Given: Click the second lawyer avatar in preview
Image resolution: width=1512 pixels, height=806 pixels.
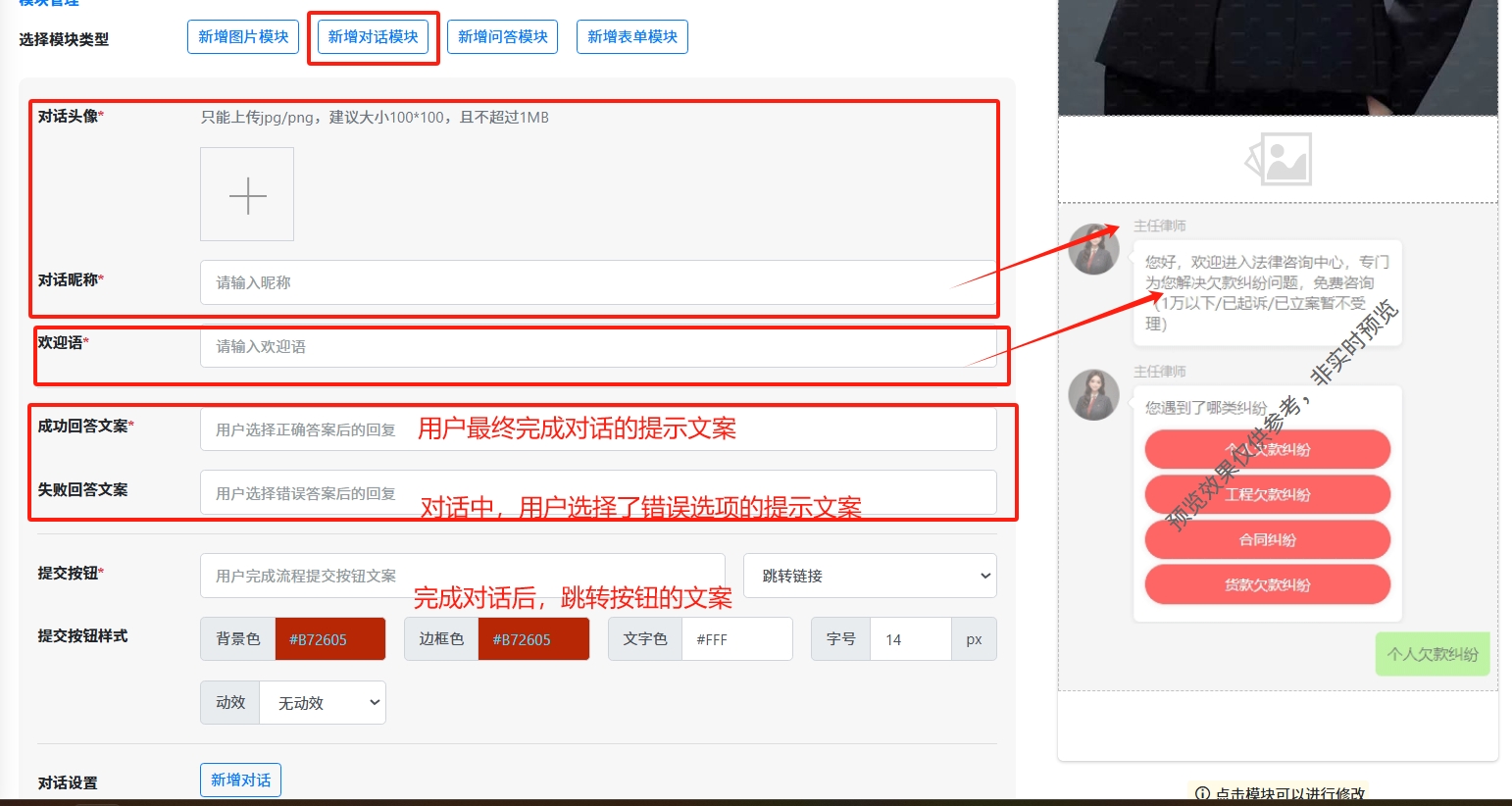Looking at the screenshot, I should [1093, 395].
